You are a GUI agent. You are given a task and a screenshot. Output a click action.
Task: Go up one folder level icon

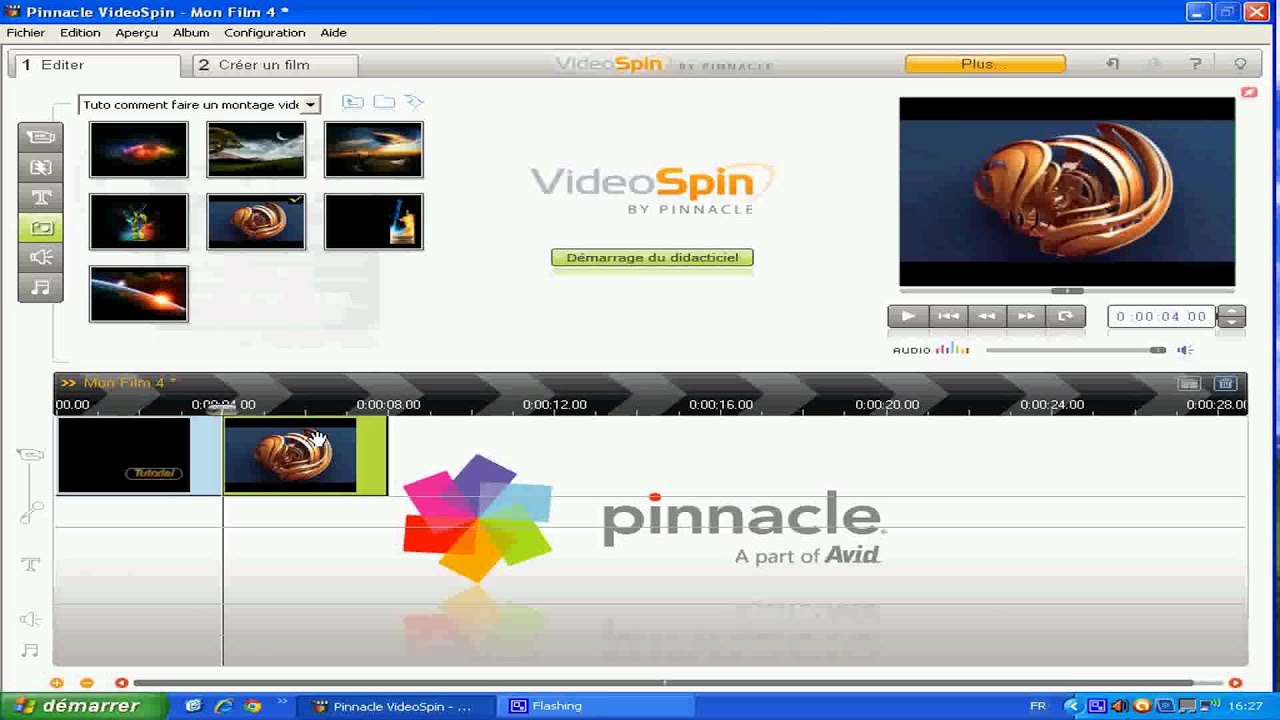coord(352,102)
